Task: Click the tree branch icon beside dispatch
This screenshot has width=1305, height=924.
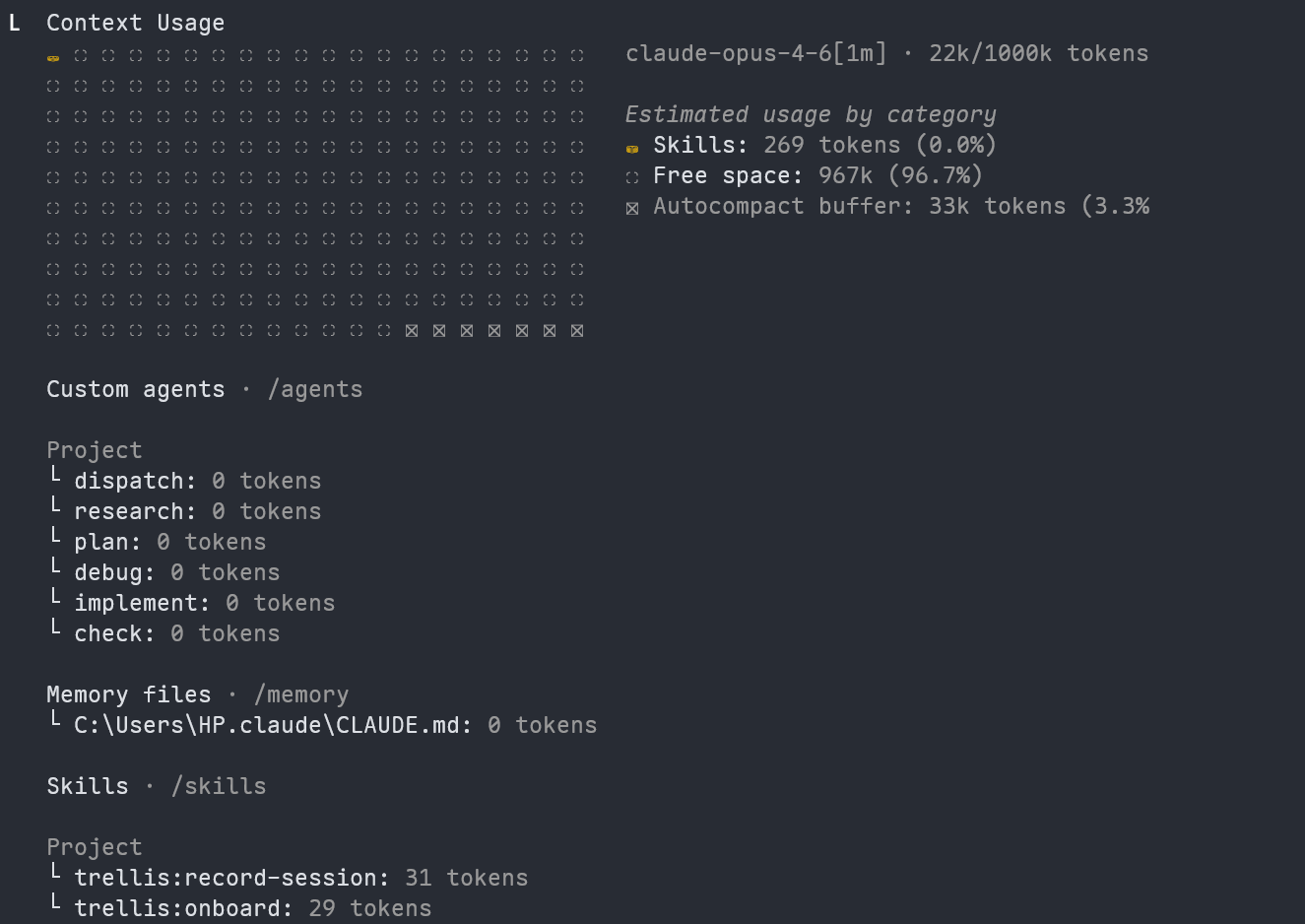Action: [54, 479]
